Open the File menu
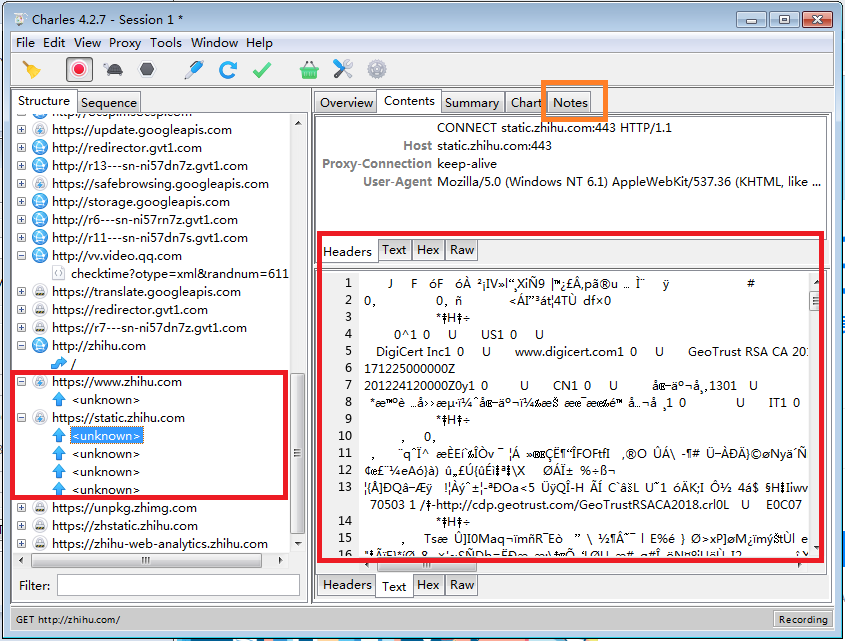Viewport: 845px width, 641px height. (x=25, y=43)
